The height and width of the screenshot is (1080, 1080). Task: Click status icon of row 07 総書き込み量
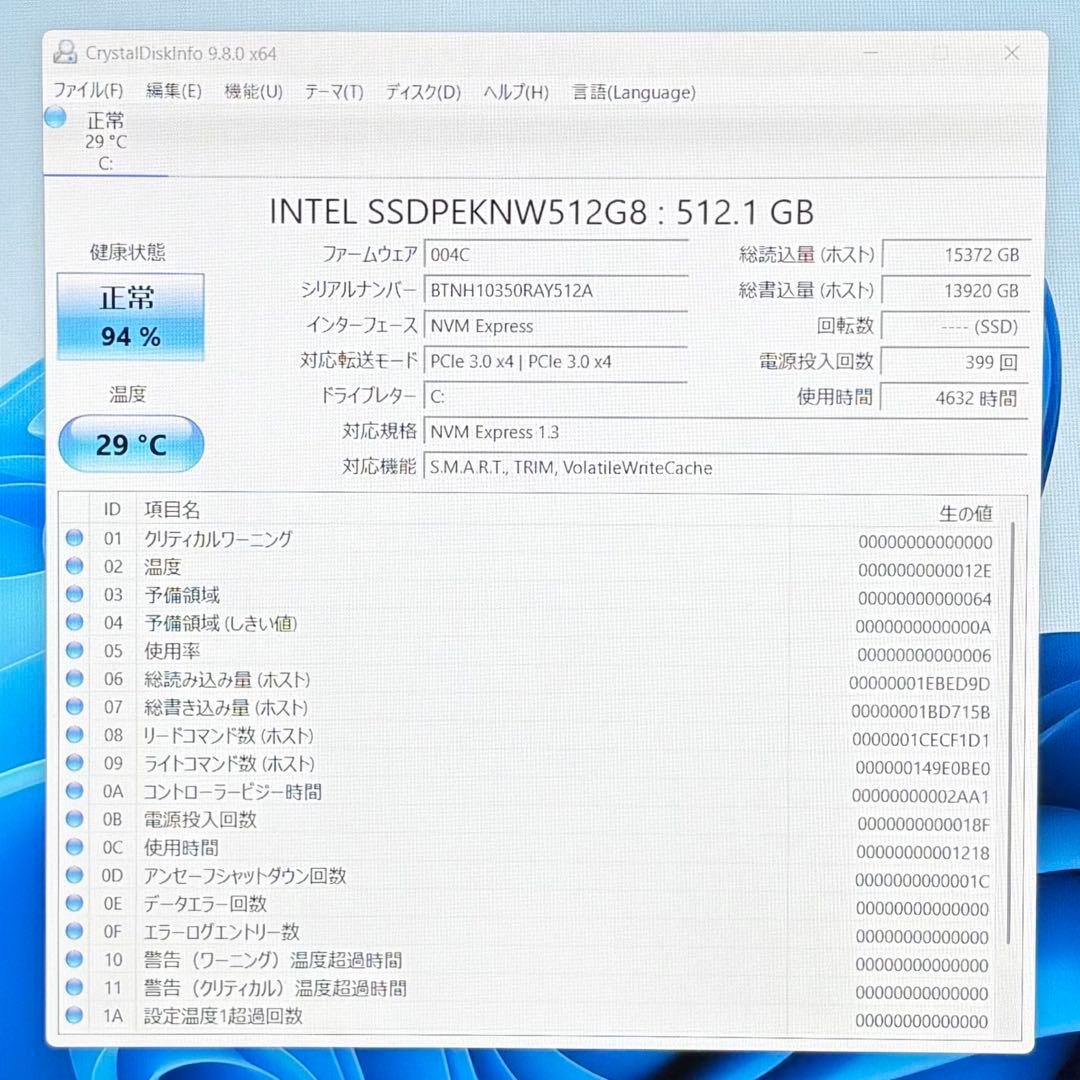(x=74, y=707)
